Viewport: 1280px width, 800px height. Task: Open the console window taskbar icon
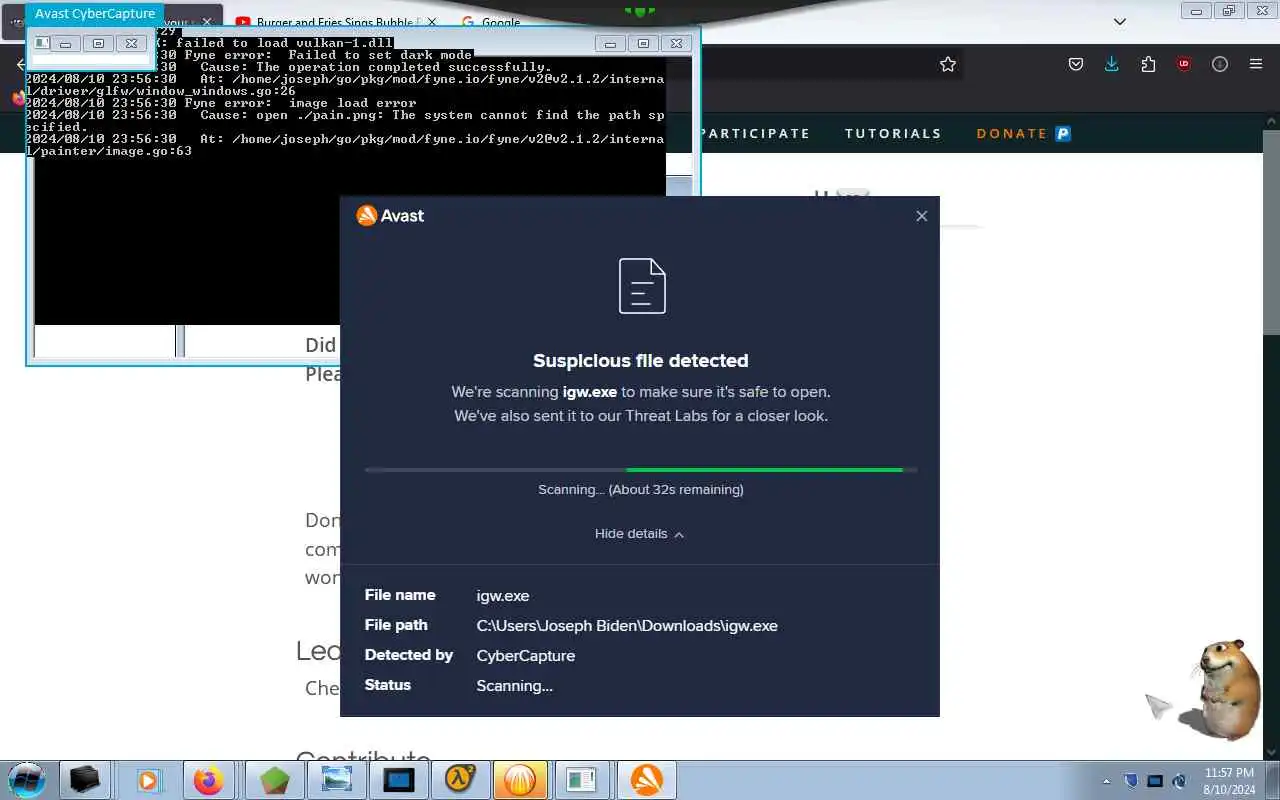tap(581, 780)
